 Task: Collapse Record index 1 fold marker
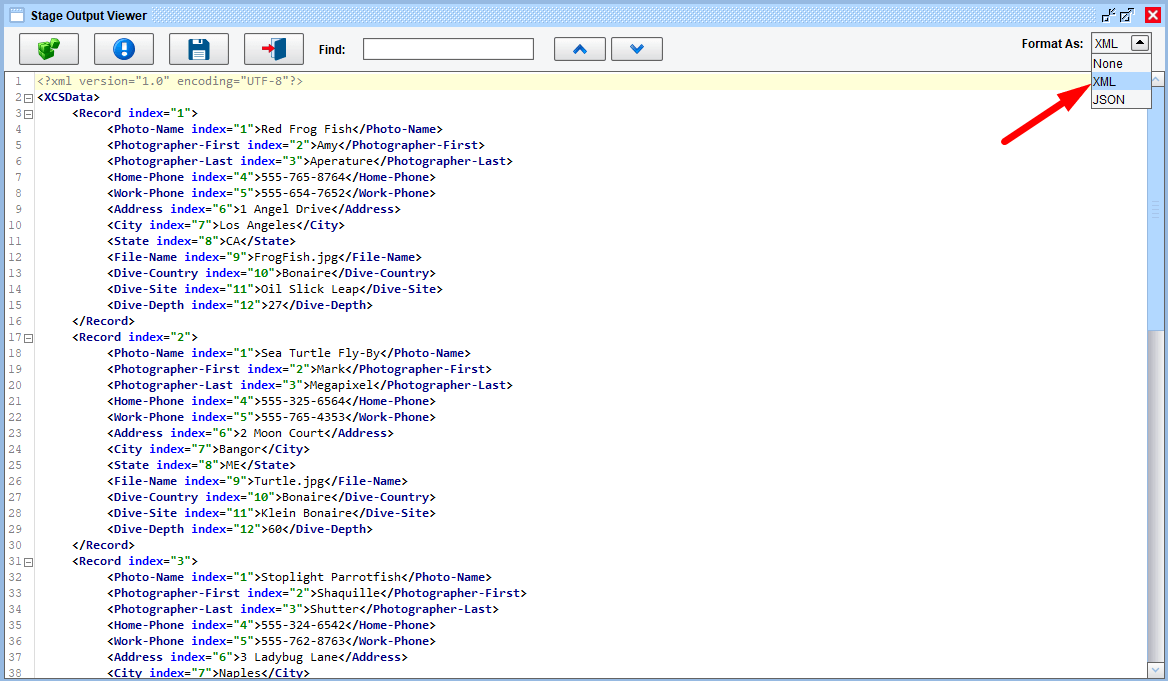[28, 114]
